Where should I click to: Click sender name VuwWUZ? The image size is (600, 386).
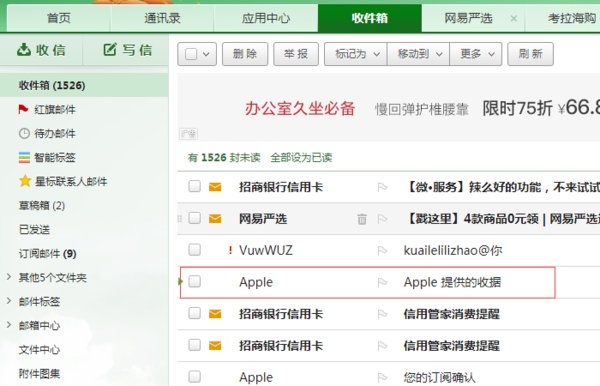tap(266, 250)
